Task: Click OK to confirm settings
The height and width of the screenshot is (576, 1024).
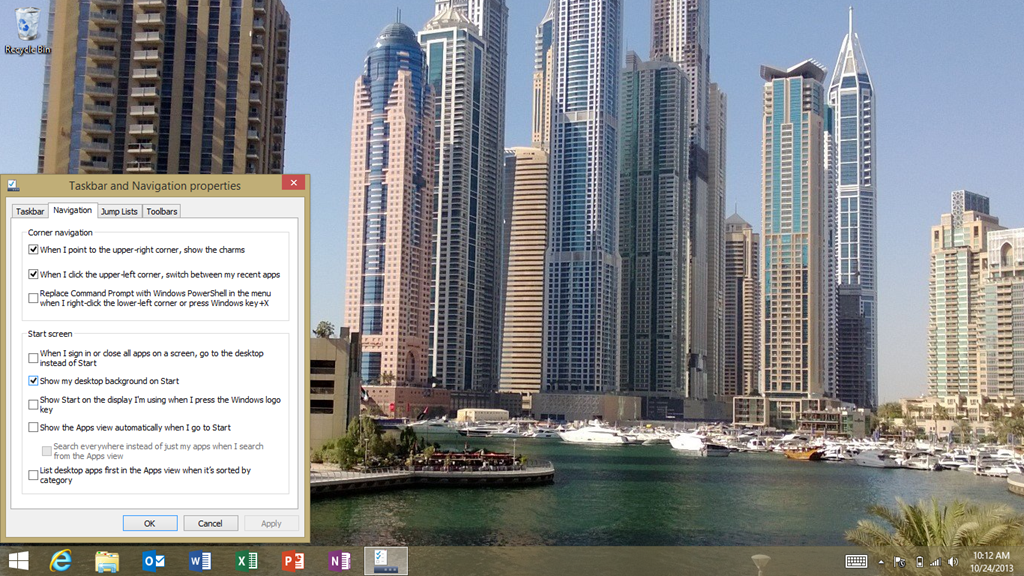Action: pos(150,523)
